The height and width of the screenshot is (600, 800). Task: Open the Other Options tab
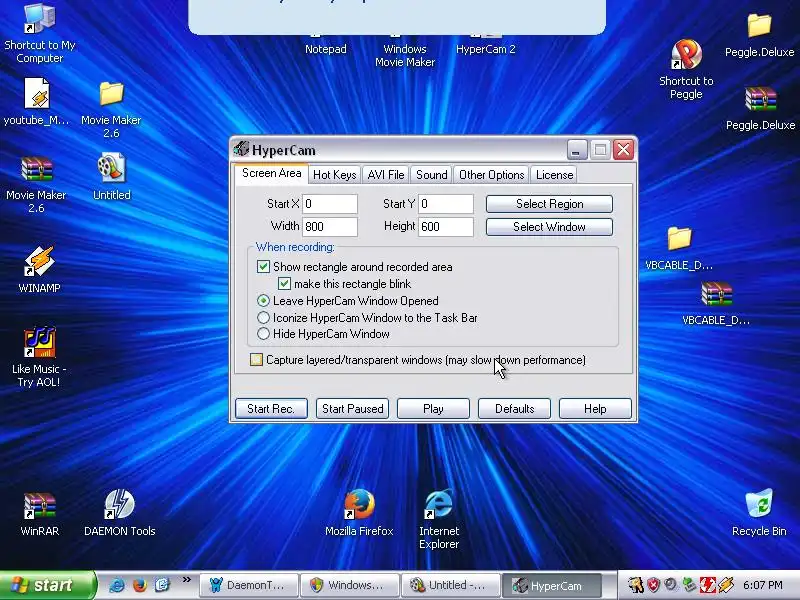pos(491,175)
